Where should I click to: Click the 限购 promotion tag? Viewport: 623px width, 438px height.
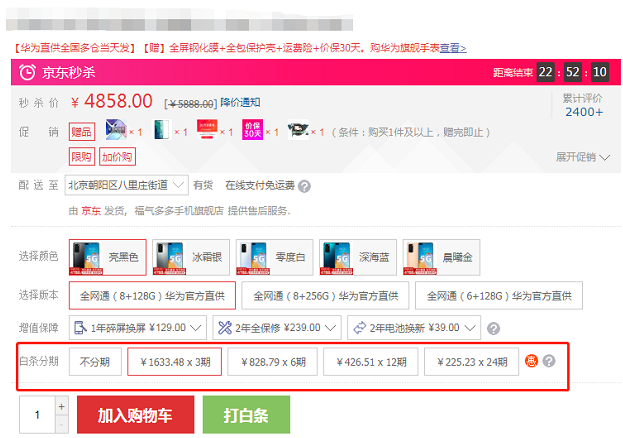pos(82,157)
